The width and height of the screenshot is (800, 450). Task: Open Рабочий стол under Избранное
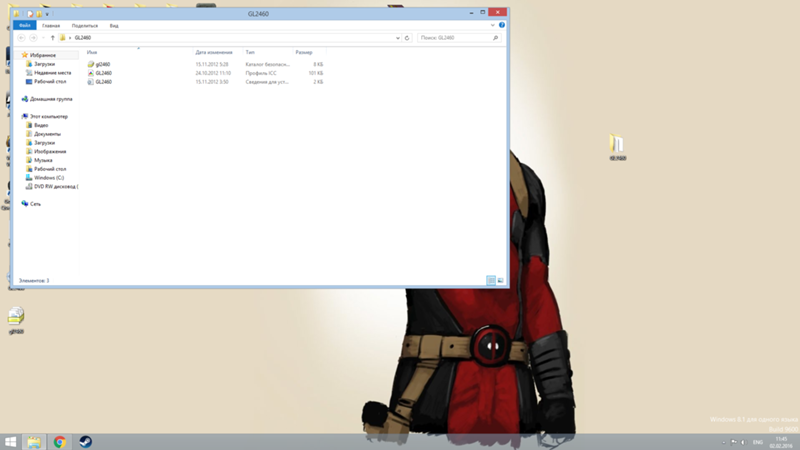[x=50, y=82]
